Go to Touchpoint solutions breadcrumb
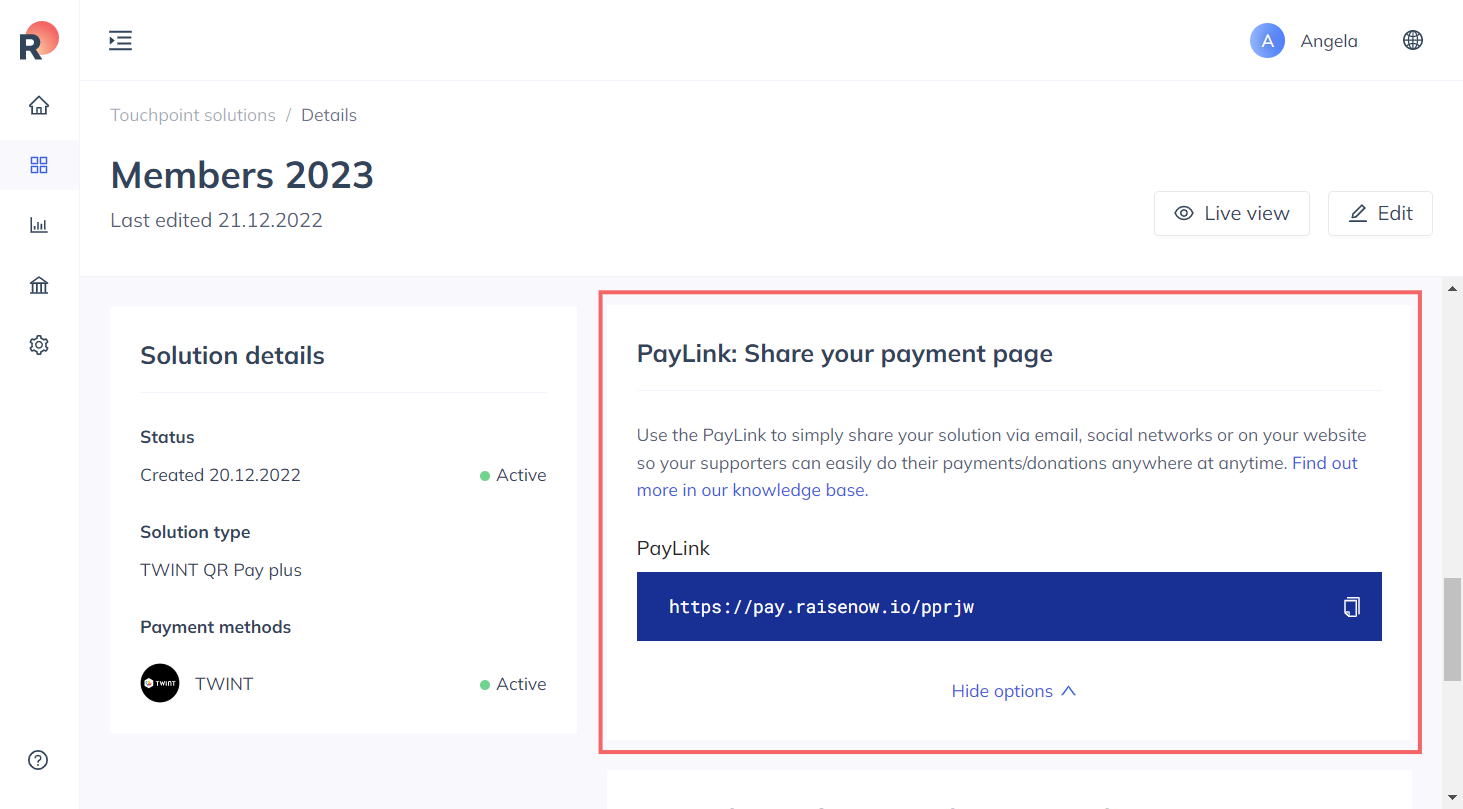Viewport: 1463px width, 809px height. tap(193, 115)
